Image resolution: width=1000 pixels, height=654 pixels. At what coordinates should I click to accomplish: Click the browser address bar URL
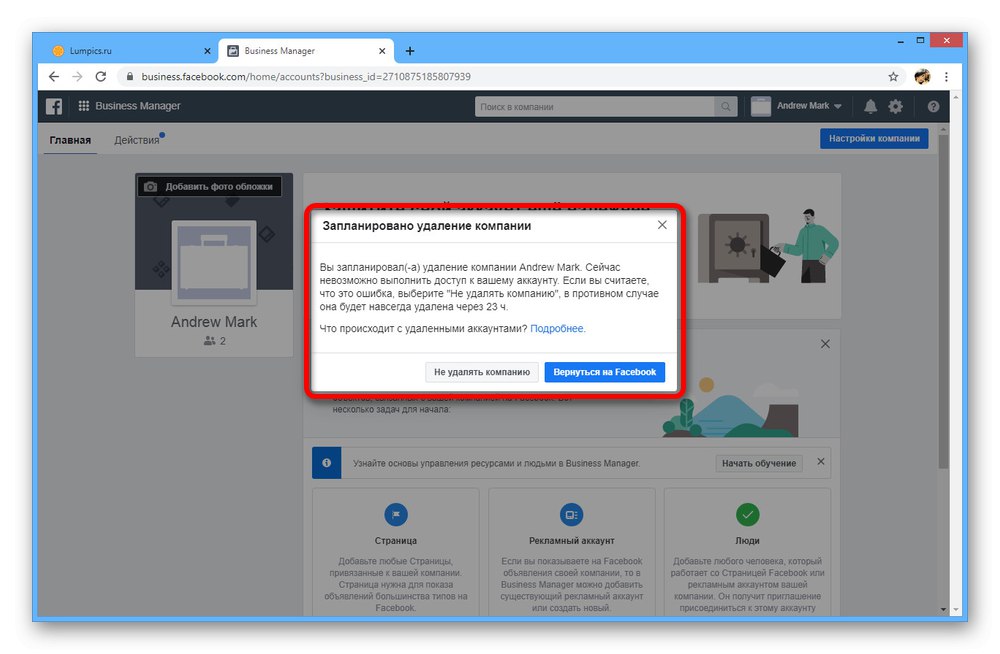coord(306,77)
